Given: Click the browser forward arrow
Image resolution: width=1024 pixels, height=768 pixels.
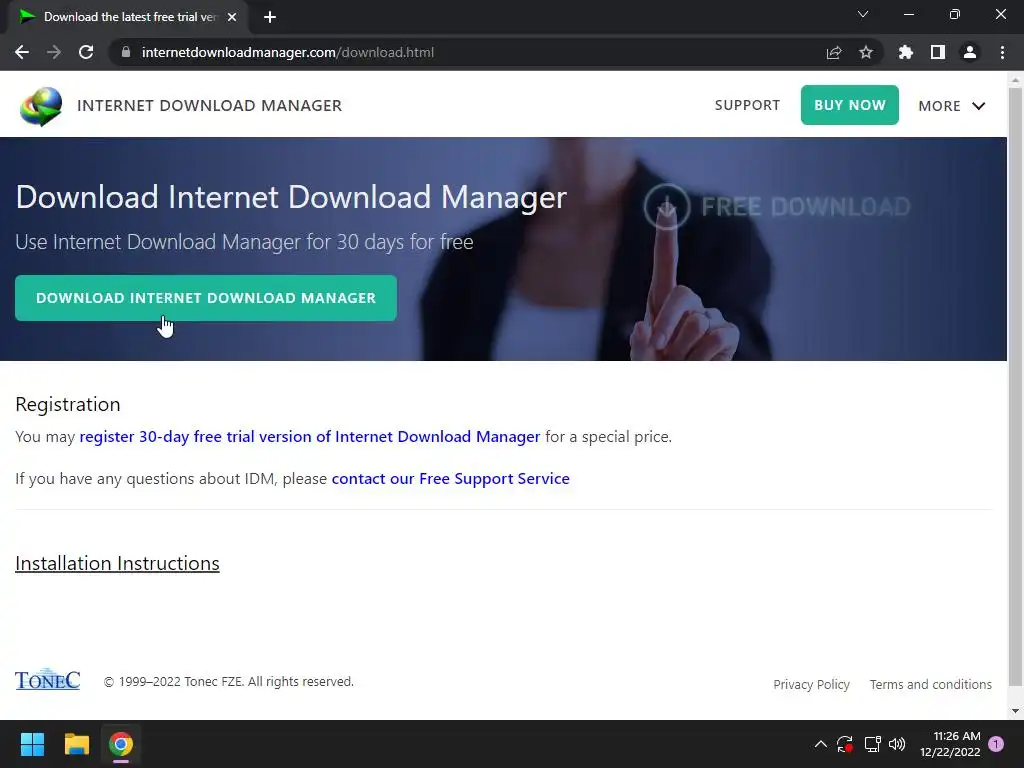Looking at the screenshot, I should pyautogui.click(x=54, y=52).
